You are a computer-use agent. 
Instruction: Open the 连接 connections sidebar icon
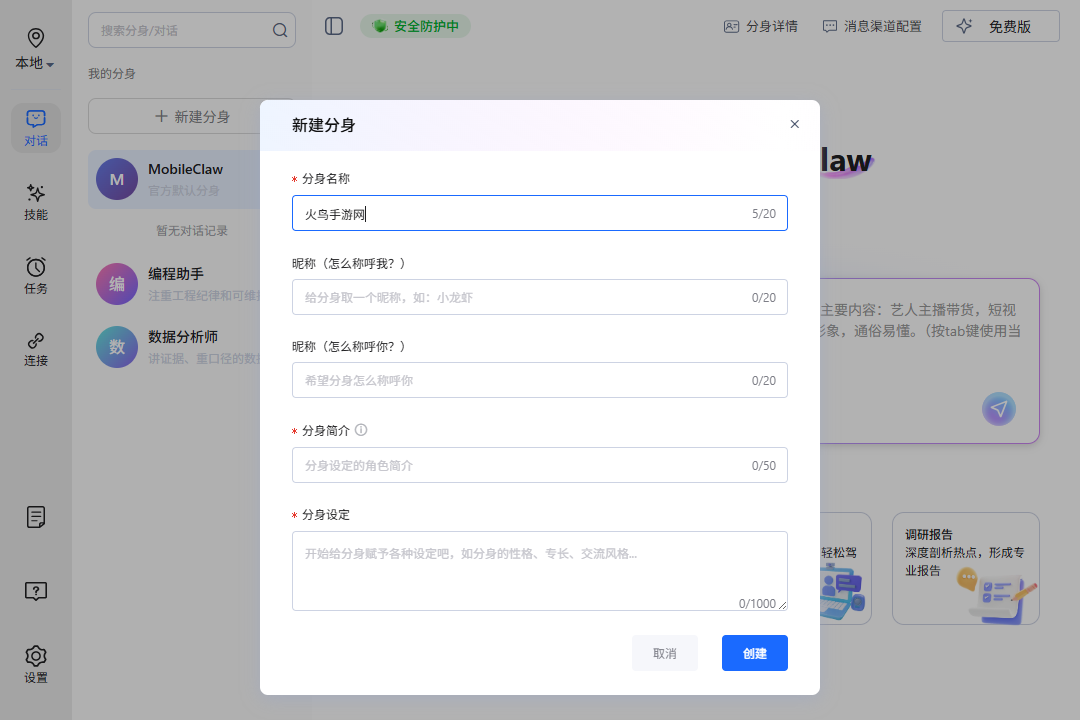pos(36,349)
